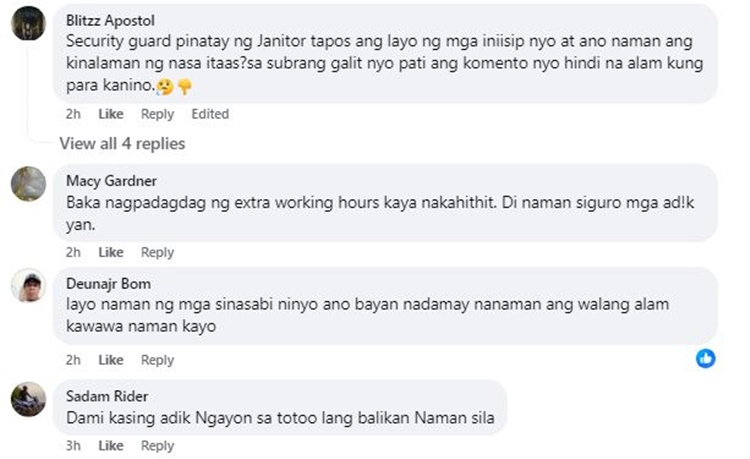Screen dimensions: 750x459
Task: Open Deunajr Bom's profile avatar
Action: coord(28,285)
